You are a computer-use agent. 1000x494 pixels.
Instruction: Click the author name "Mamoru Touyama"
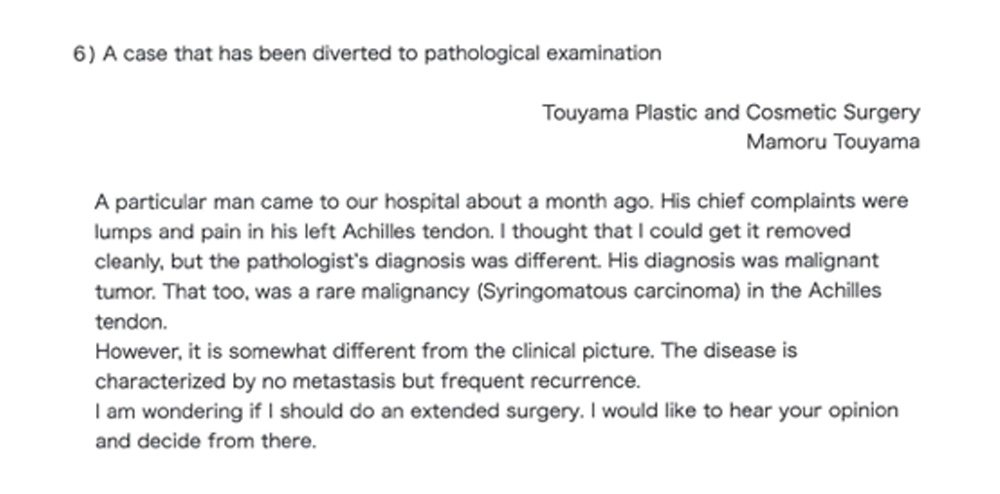[x=833, y=142]
